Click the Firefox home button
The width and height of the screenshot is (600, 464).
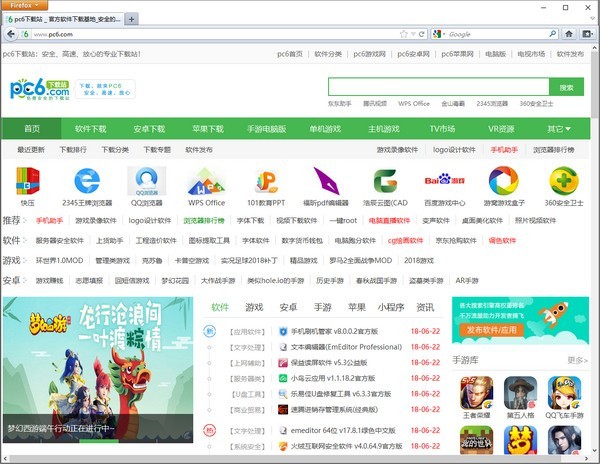(x=569, y=34)
